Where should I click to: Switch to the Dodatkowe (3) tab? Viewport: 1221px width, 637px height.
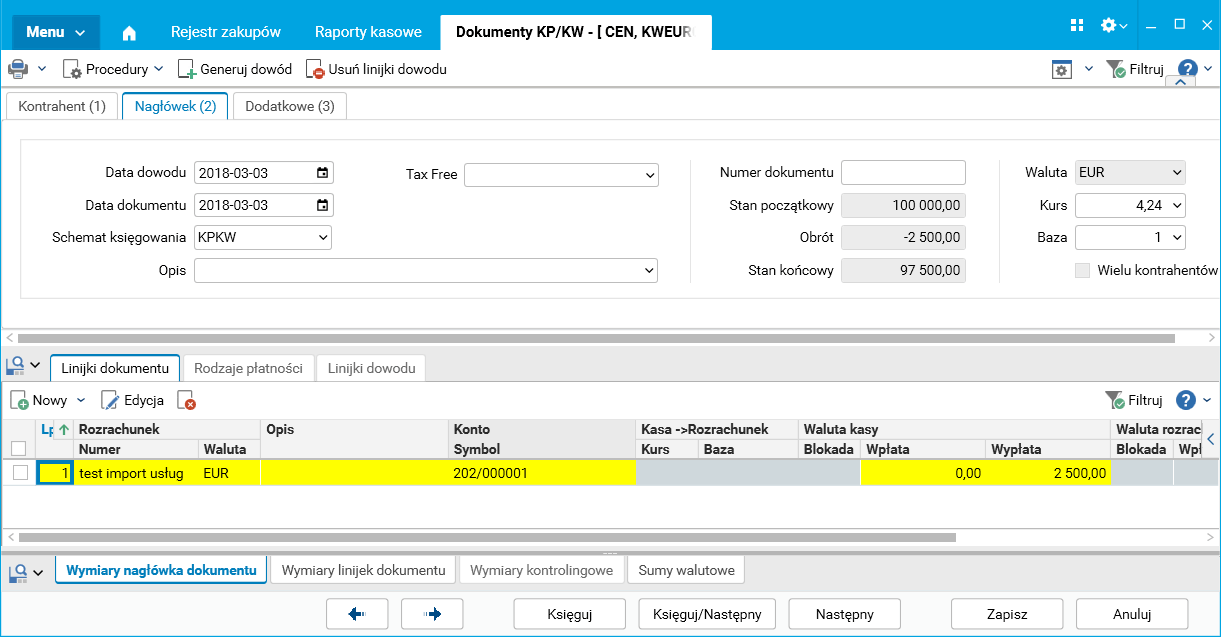[x=290, y=106]
